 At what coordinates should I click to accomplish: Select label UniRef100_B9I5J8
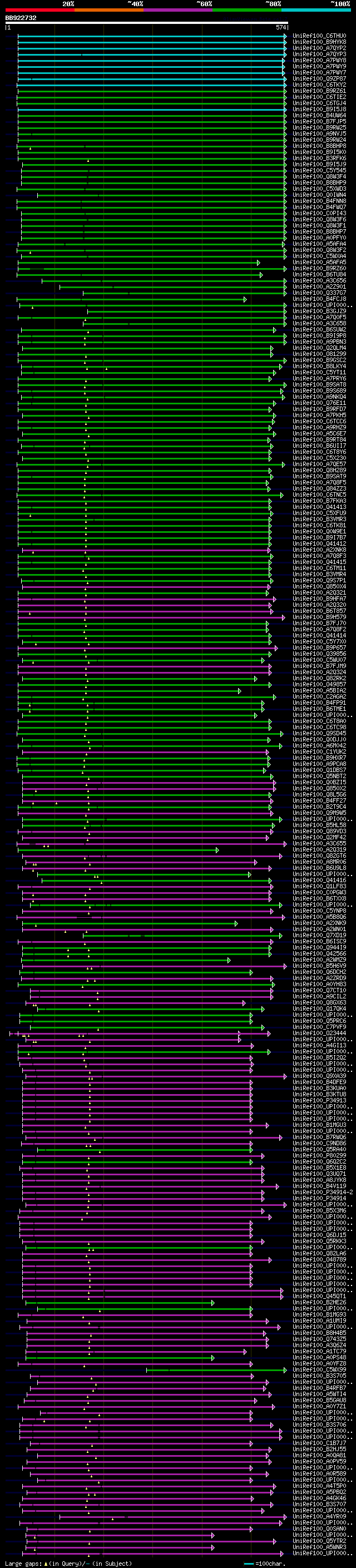click(319, 110)
